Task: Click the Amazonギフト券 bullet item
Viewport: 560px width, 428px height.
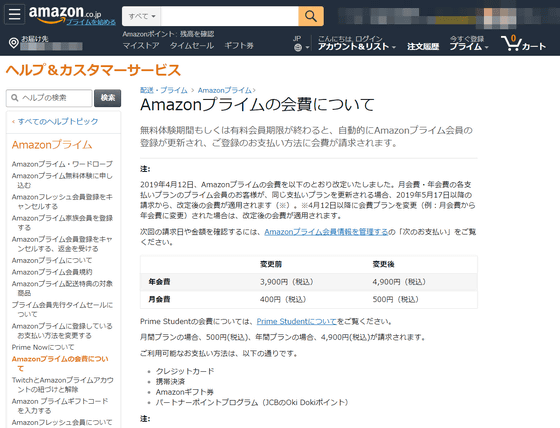Action: pos(185,392)
